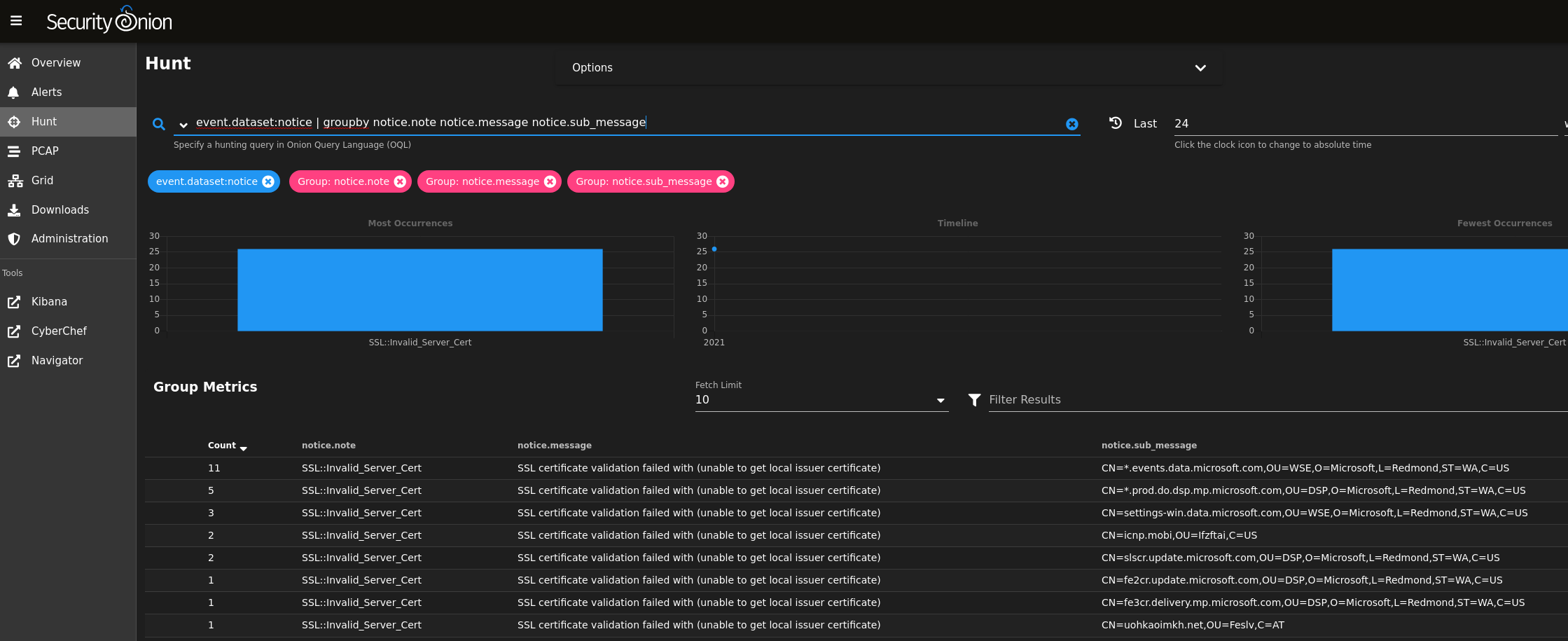Remove the Group: notice.message chip
The width and height of the screenshot is (1568, 641).
tap(550, 181)
